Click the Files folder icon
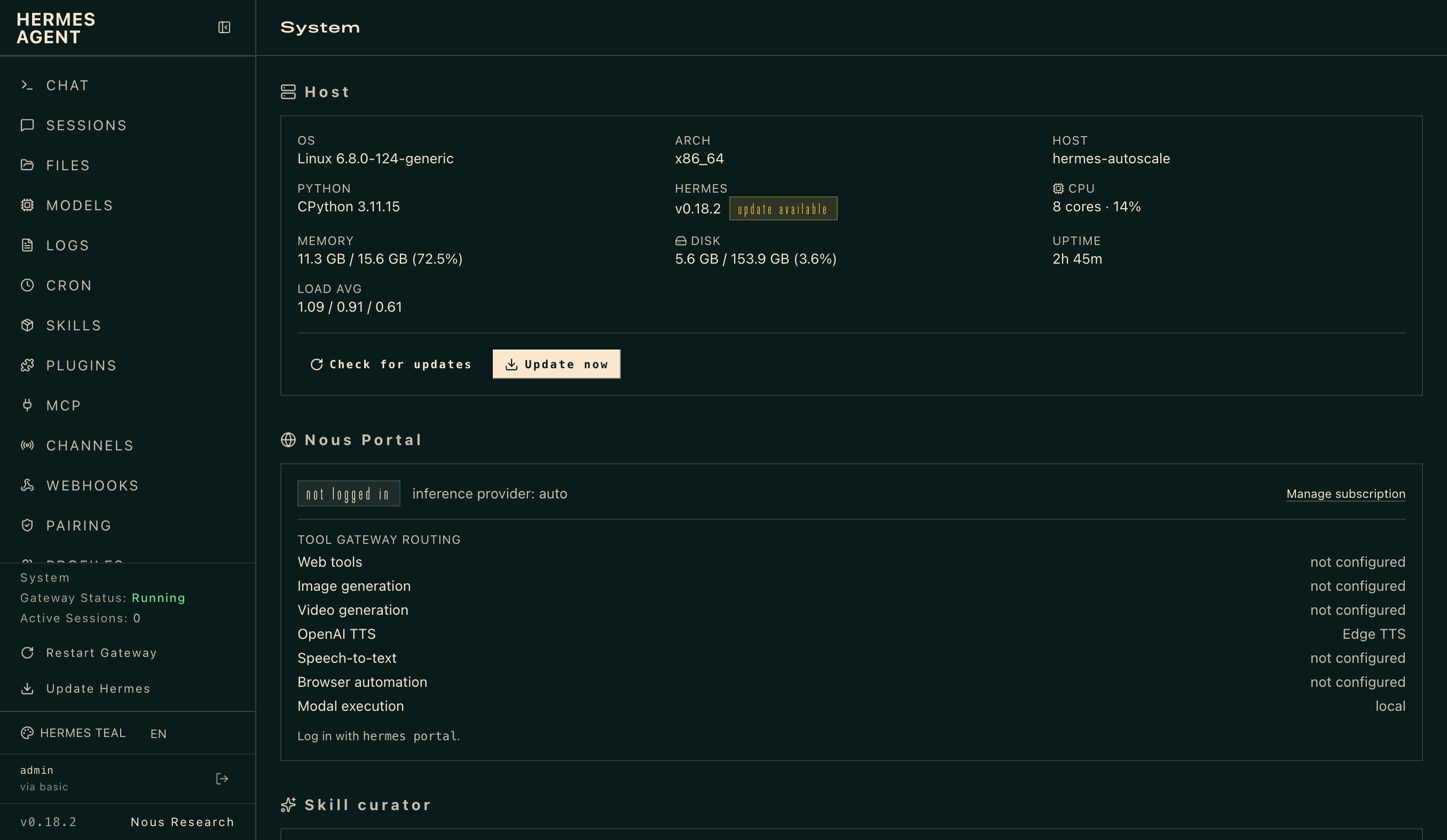This screenshot has height=840, width=1447. (x=27, y=165)
